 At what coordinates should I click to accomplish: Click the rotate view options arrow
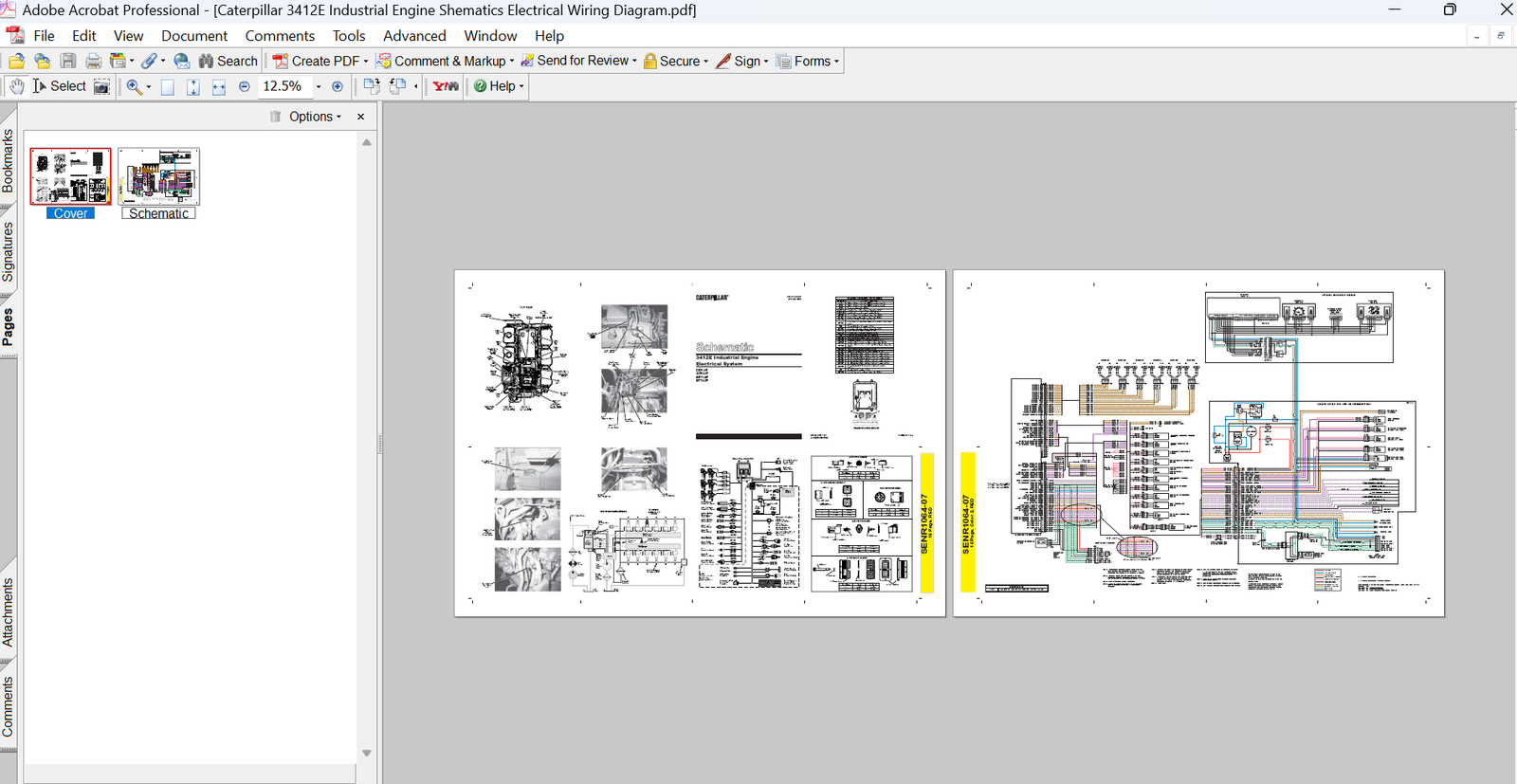(x=415, y=86)
